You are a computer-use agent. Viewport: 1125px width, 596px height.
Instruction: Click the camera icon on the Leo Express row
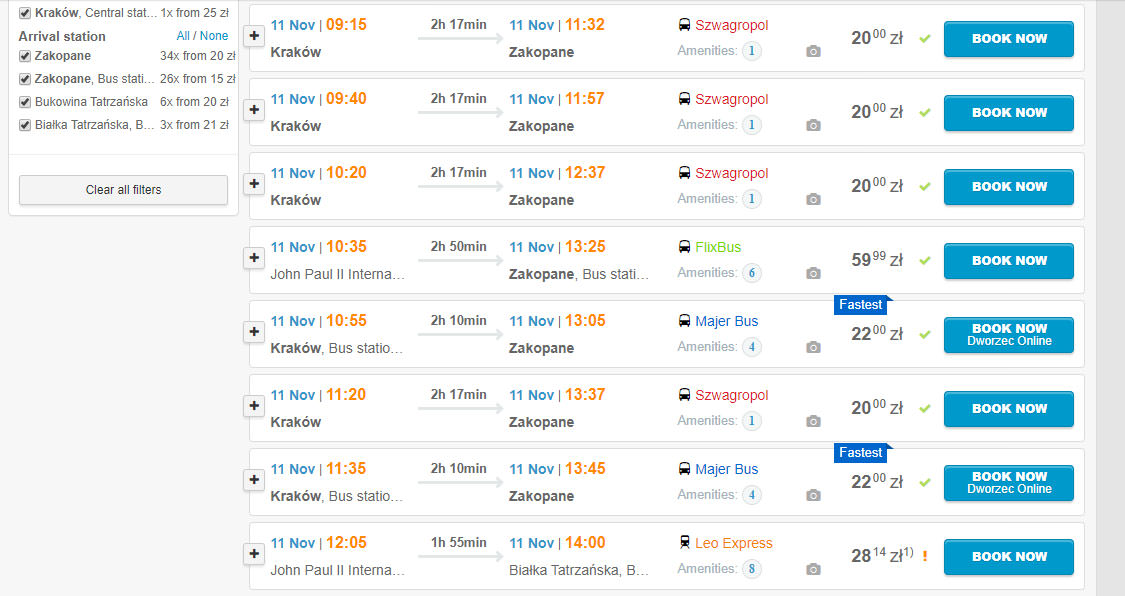click(813, 569)
